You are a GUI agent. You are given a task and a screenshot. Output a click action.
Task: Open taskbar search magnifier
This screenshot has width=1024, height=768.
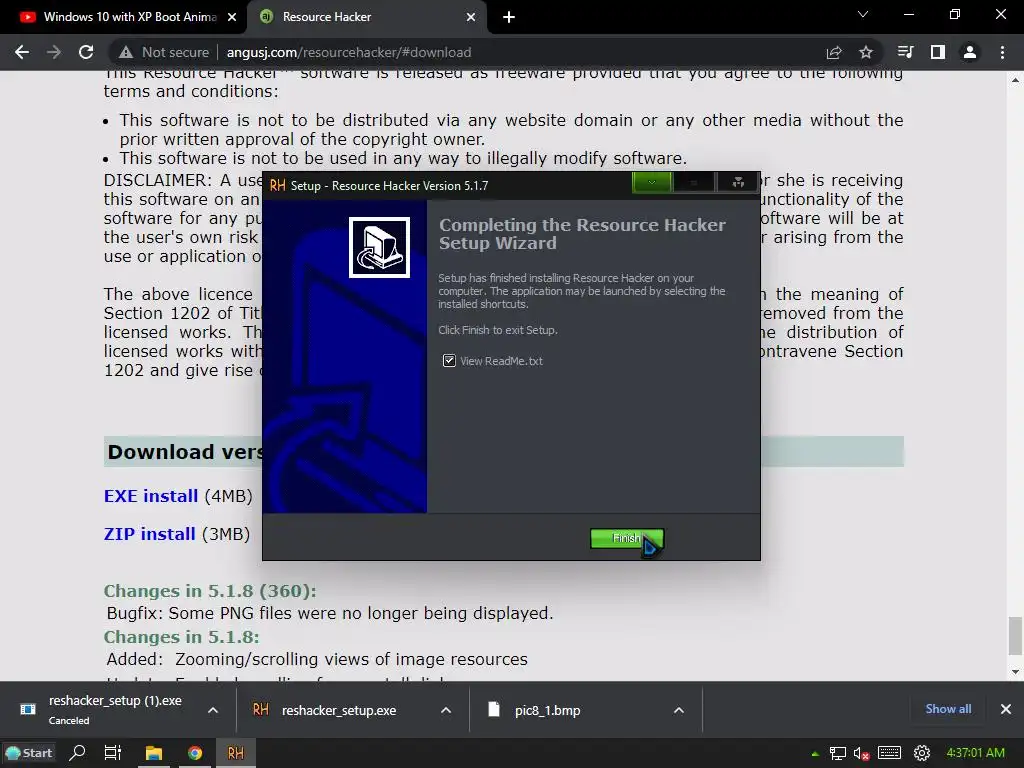77,753
